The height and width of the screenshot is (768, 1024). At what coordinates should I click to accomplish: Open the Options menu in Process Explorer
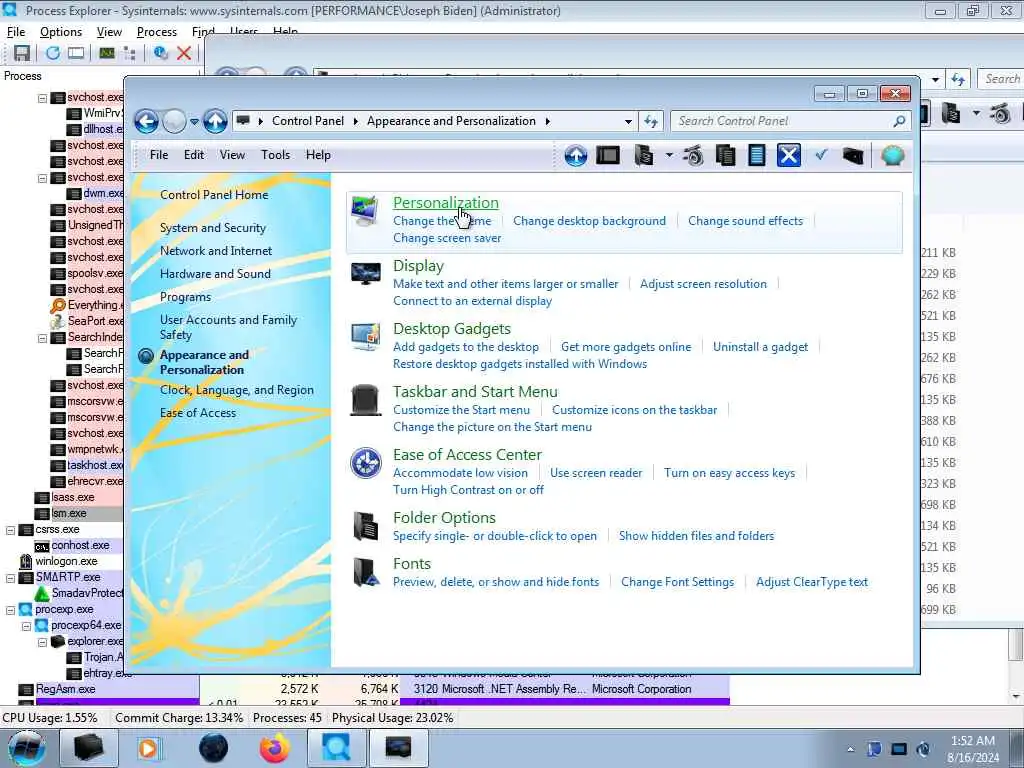(x=61, y=32)
